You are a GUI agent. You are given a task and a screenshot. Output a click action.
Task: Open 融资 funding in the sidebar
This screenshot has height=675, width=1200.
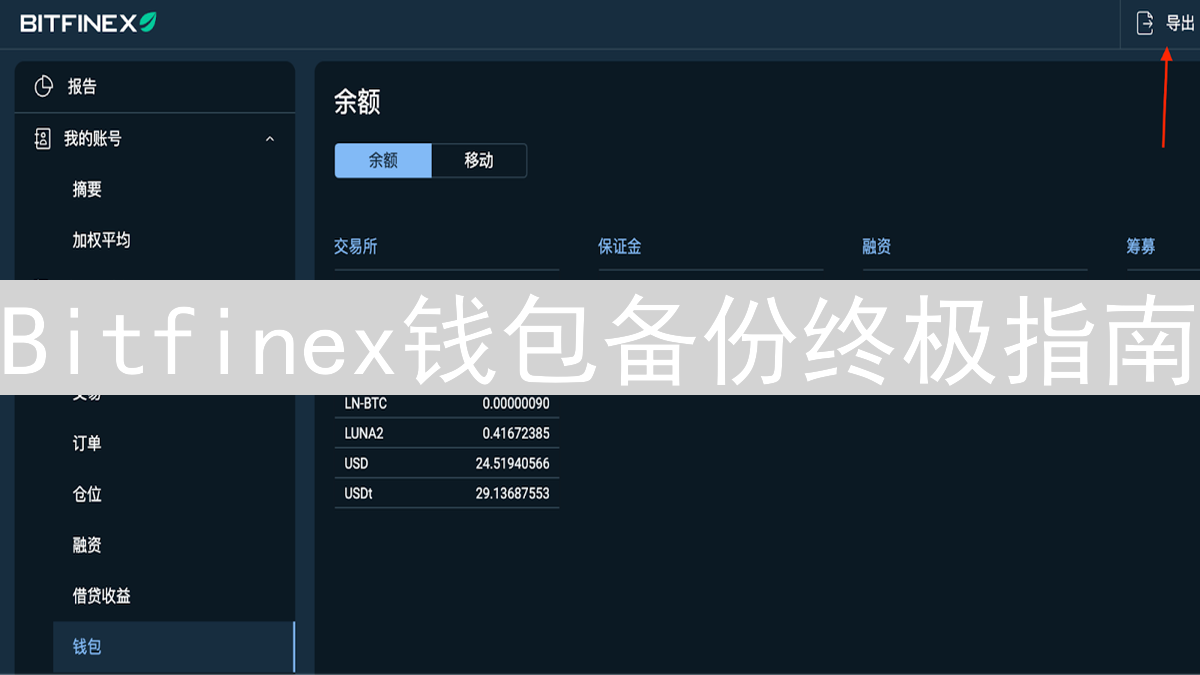pos(87,545)
